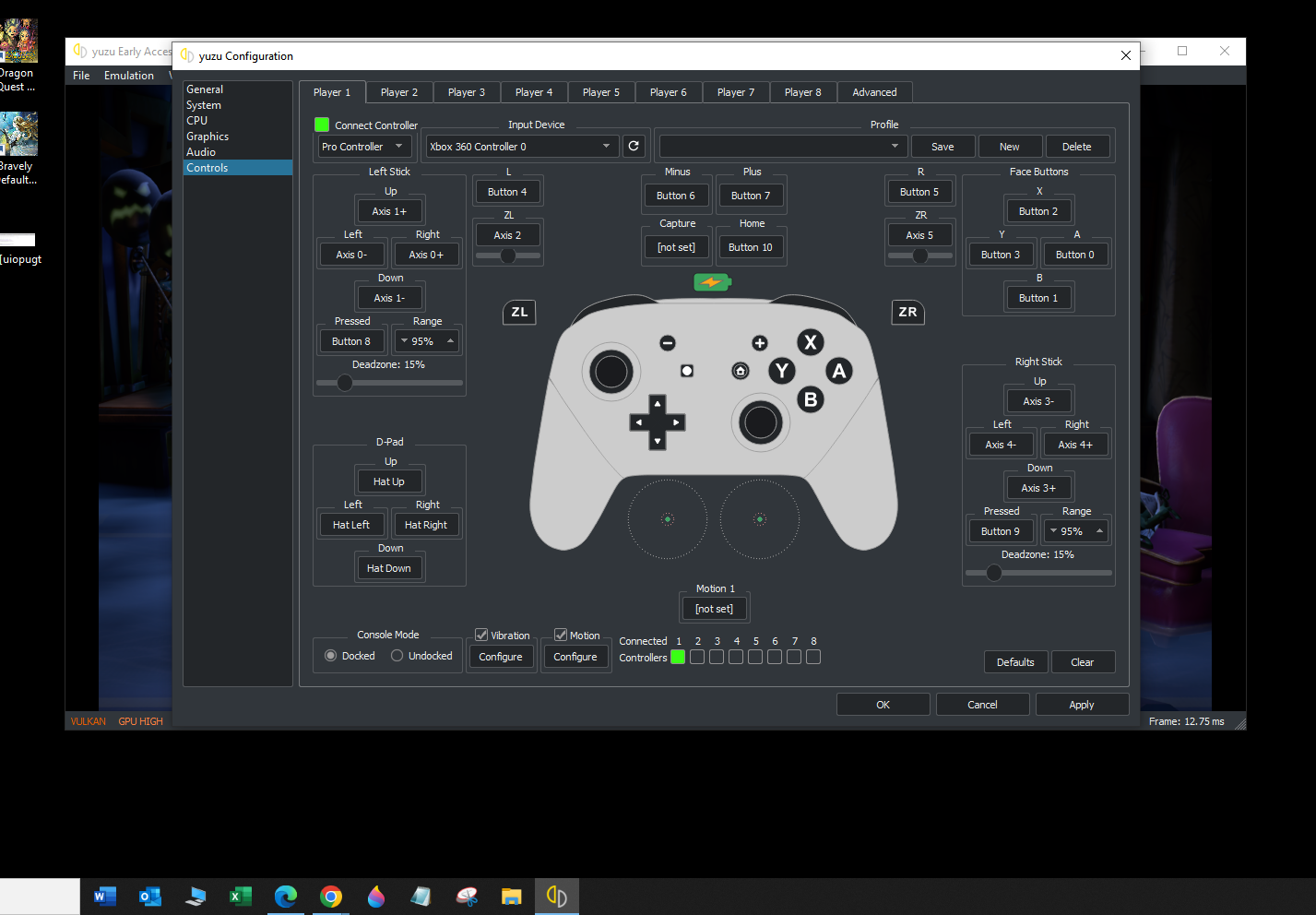
Task: Click the Clear button
Action: pos(1083,662)
